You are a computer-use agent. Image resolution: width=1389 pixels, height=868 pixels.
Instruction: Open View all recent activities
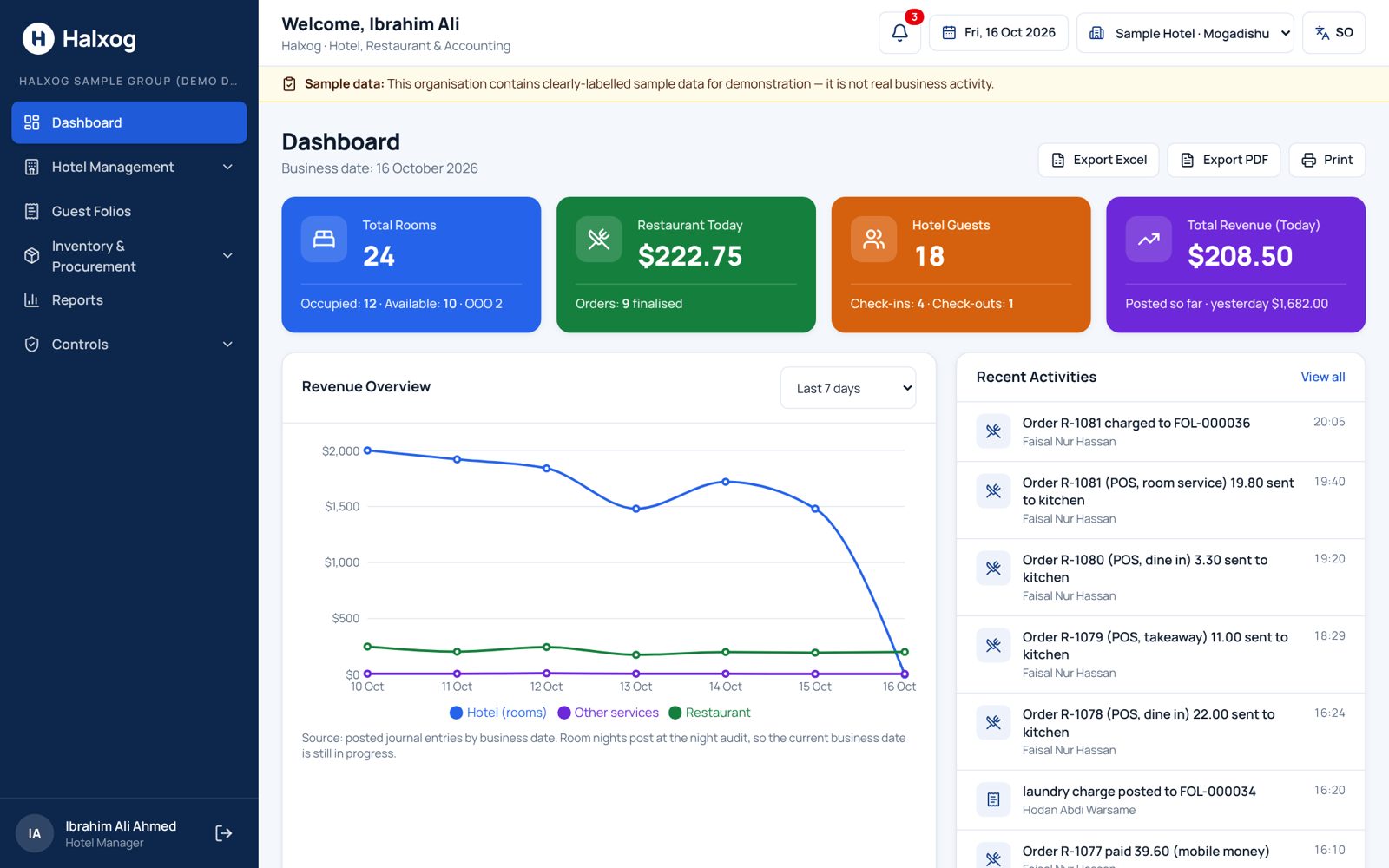click(x=1323, y=377)
